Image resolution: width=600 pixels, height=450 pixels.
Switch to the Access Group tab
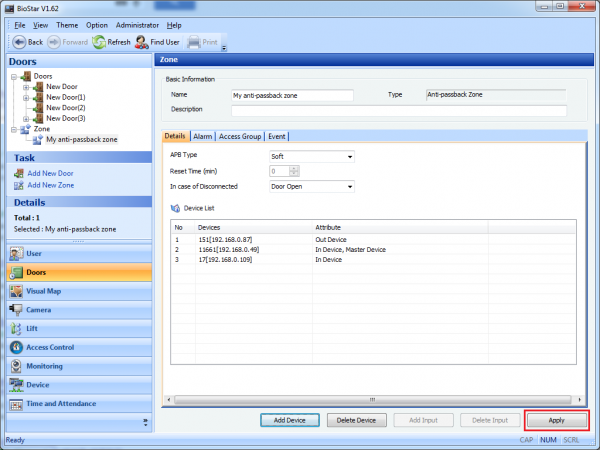coord(240,136)
